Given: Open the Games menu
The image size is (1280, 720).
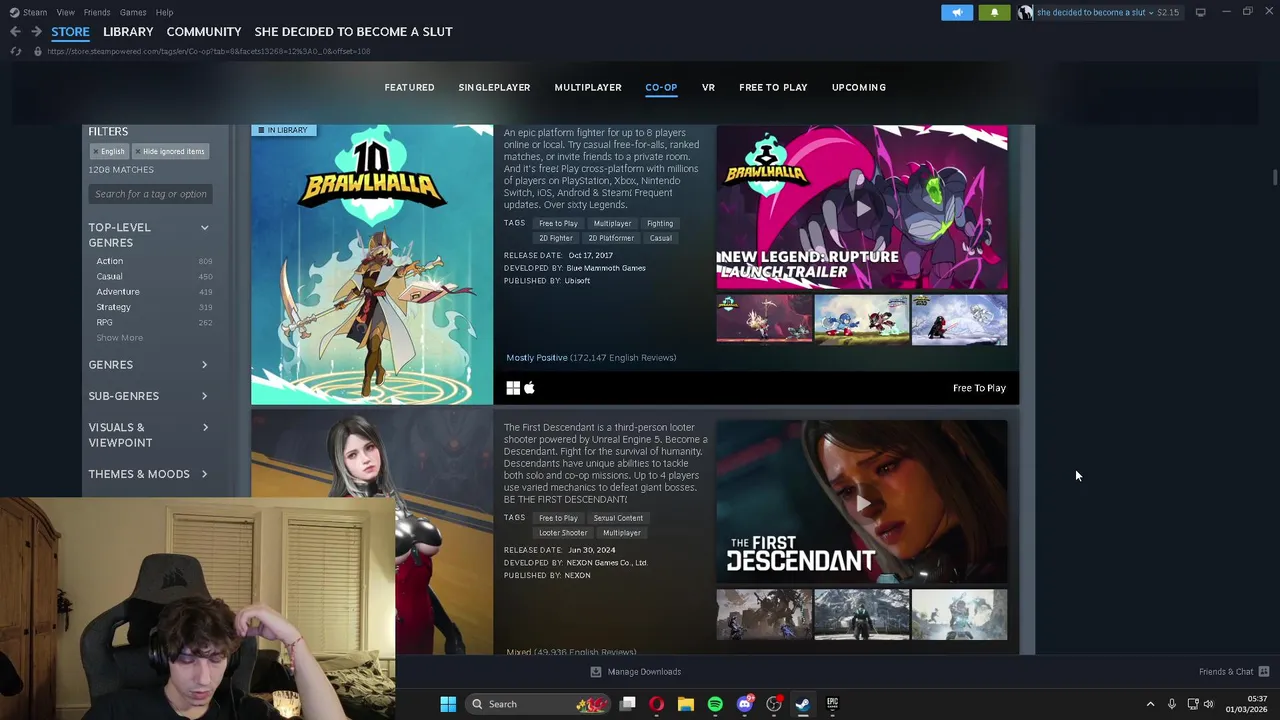Looking at the screenshot, I should 133,12.
